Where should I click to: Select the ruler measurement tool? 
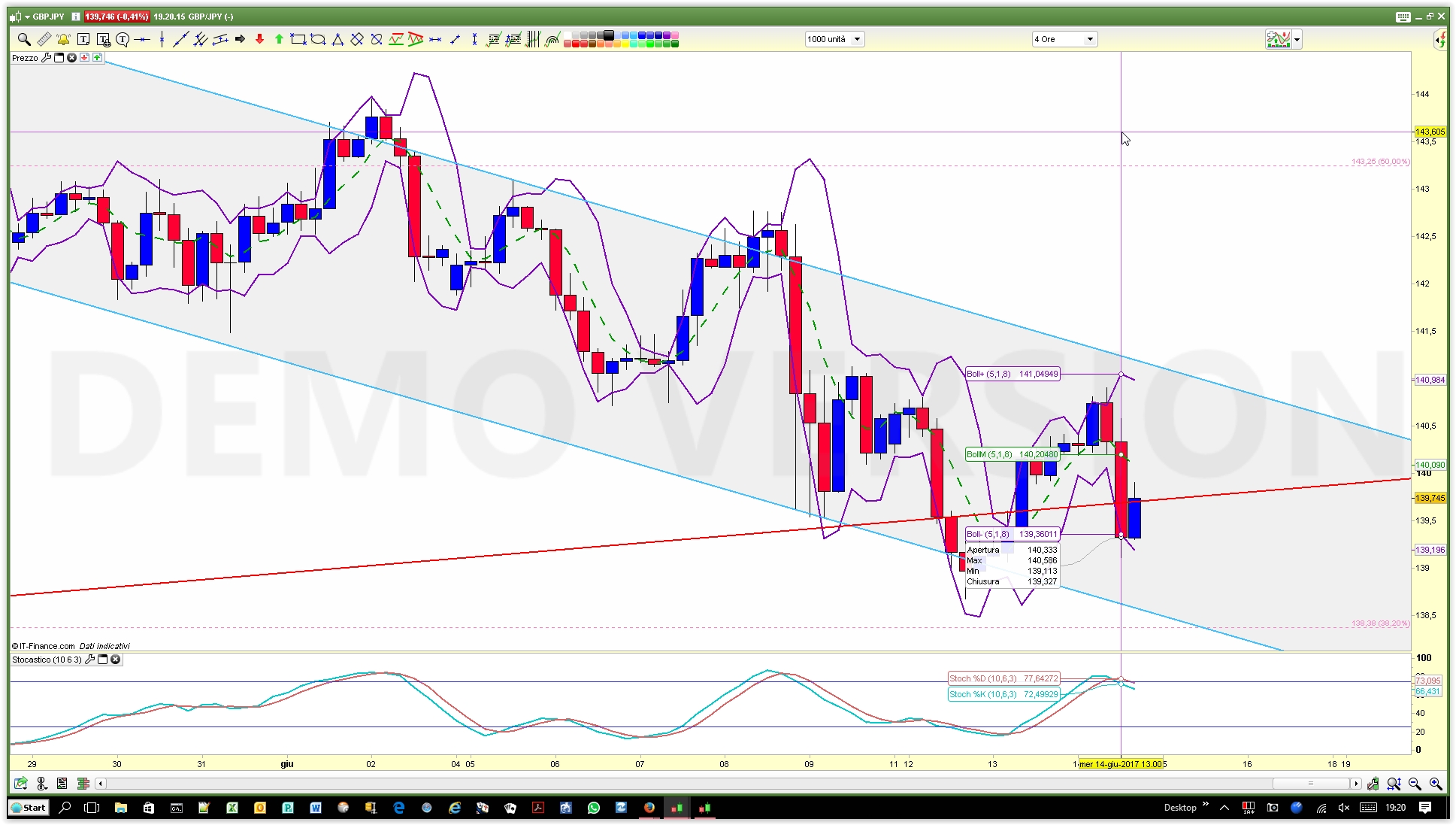click(x=44, y=39)
